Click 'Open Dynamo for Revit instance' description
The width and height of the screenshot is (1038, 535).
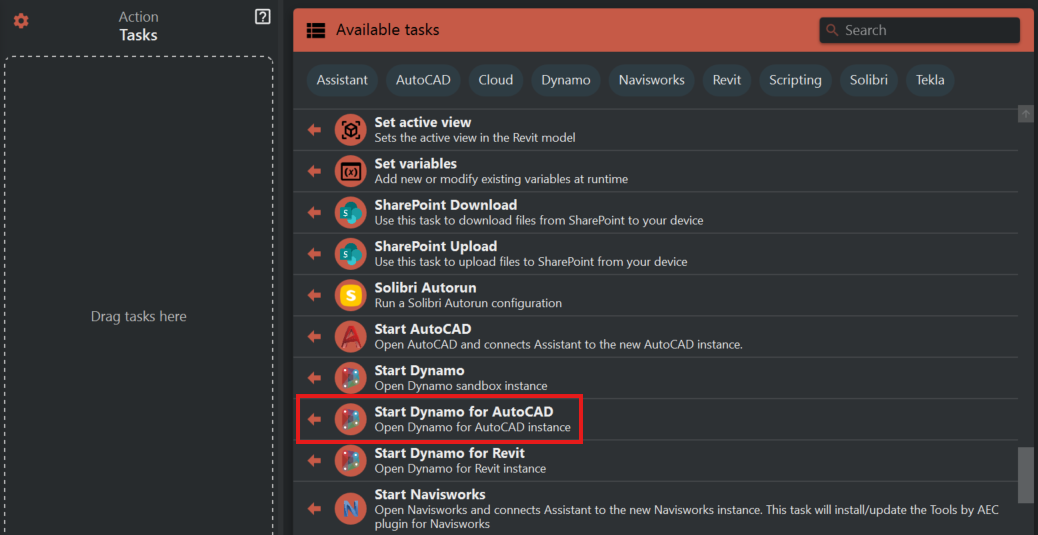[x=460, y=468]
